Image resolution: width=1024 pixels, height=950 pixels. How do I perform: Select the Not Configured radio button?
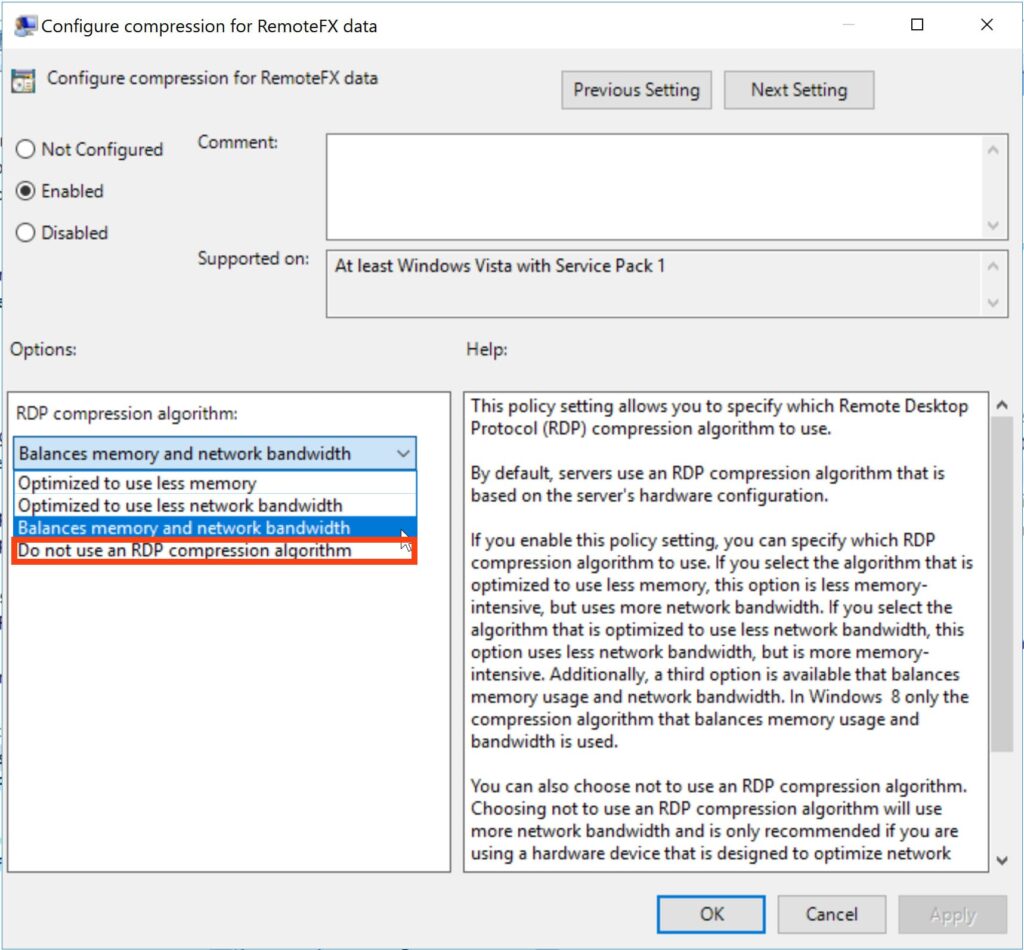pyautogui.click(x=26, y=149)
